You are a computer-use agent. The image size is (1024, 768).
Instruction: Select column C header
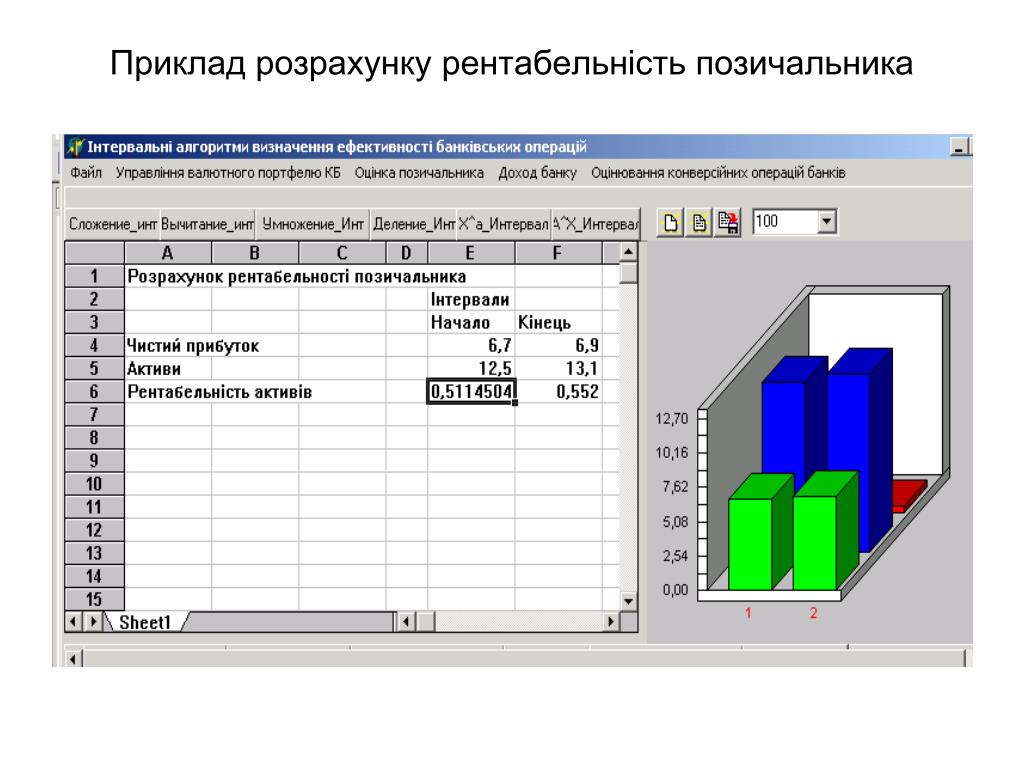click(342, 253)
